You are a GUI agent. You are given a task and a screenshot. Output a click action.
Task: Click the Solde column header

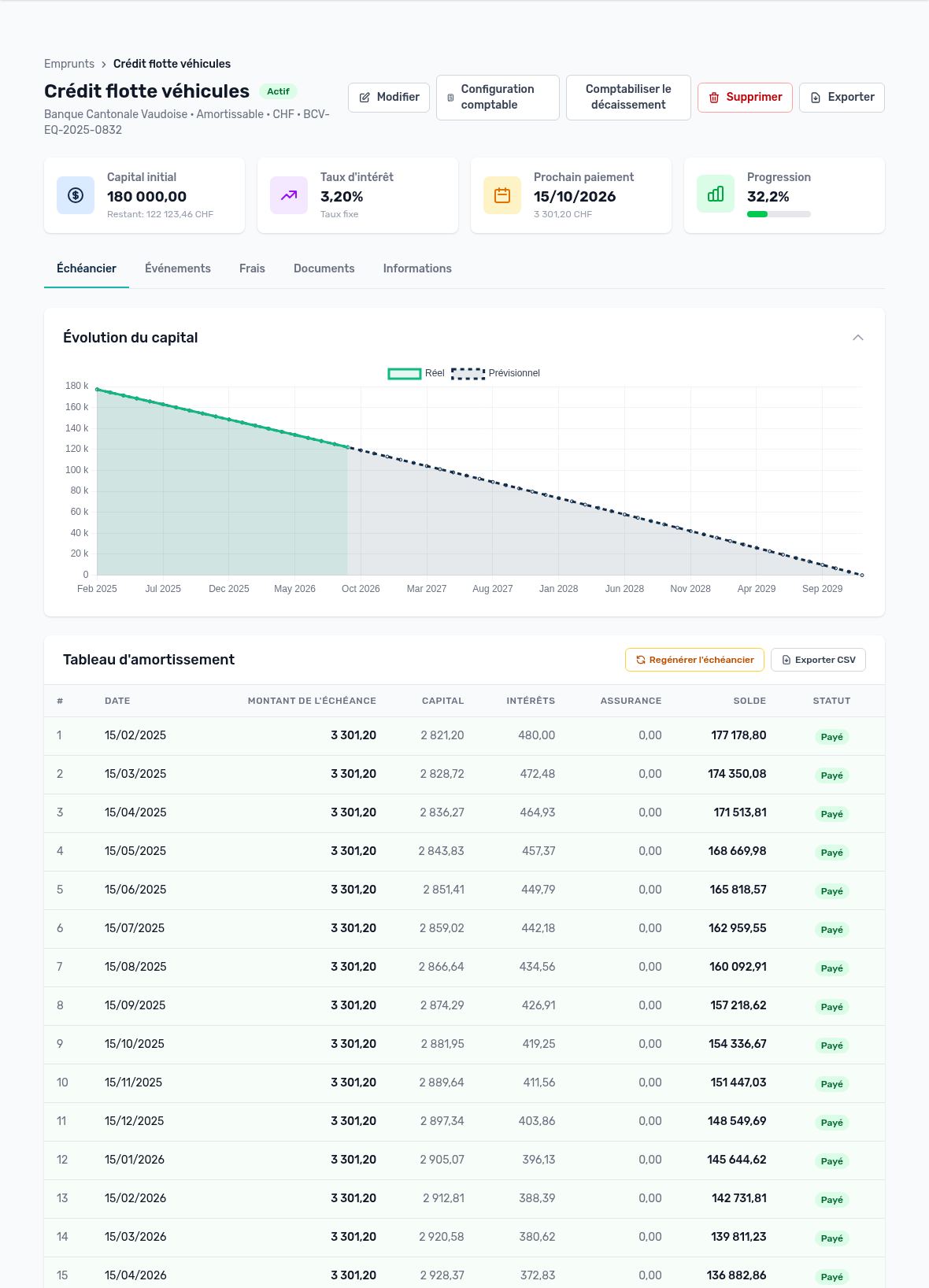coord(749,701)
